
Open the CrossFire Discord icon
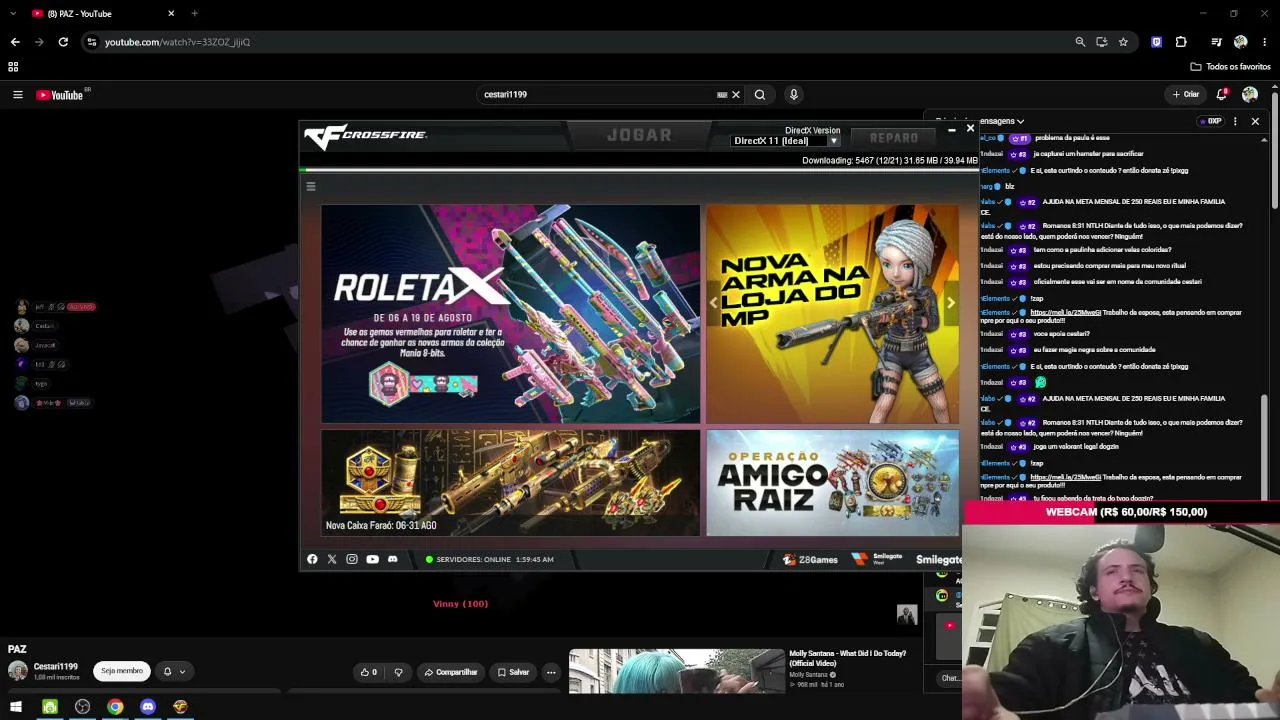[393, 559]
